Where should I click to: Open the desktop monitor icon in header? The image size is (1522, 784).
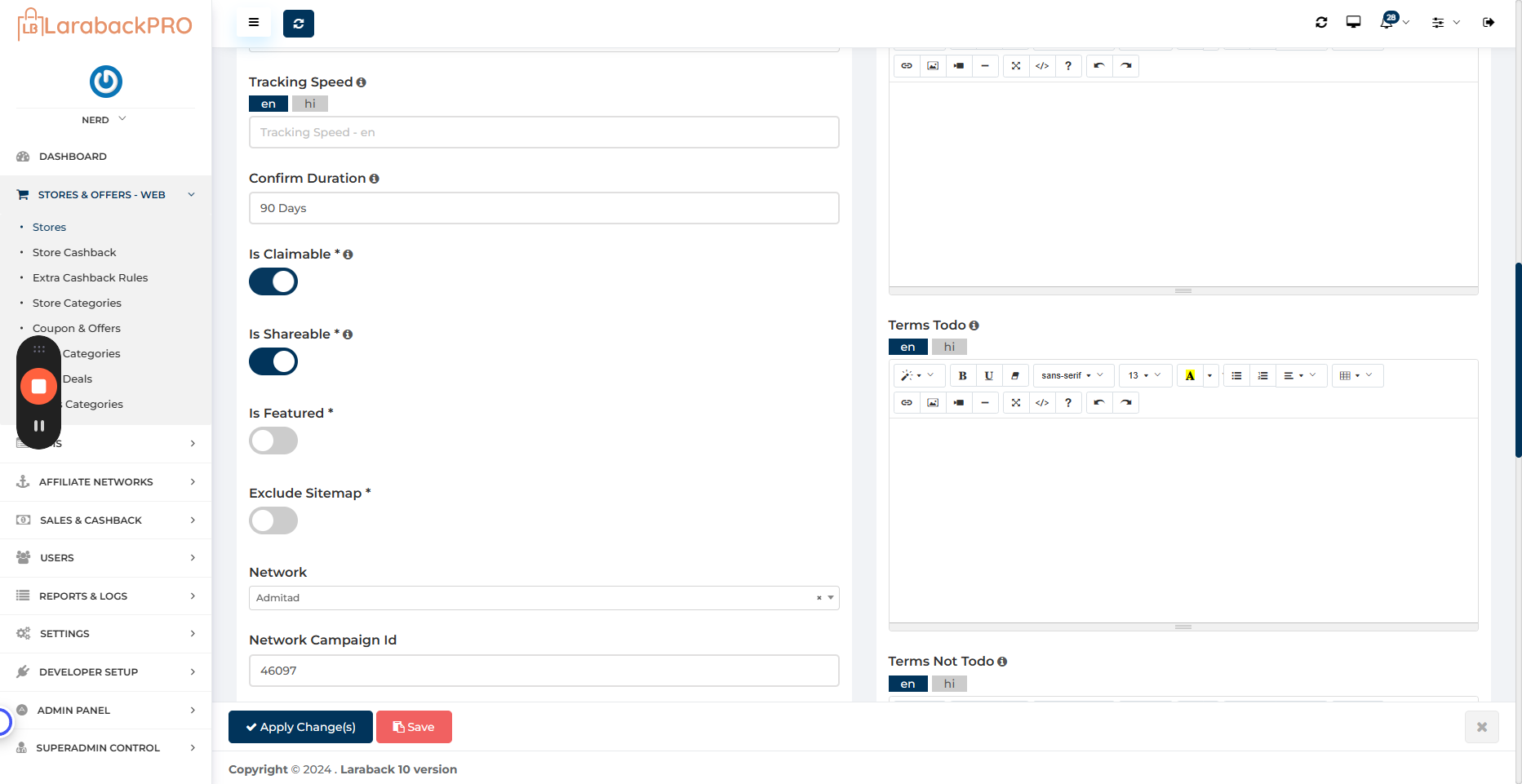[x=1353, y=23]
